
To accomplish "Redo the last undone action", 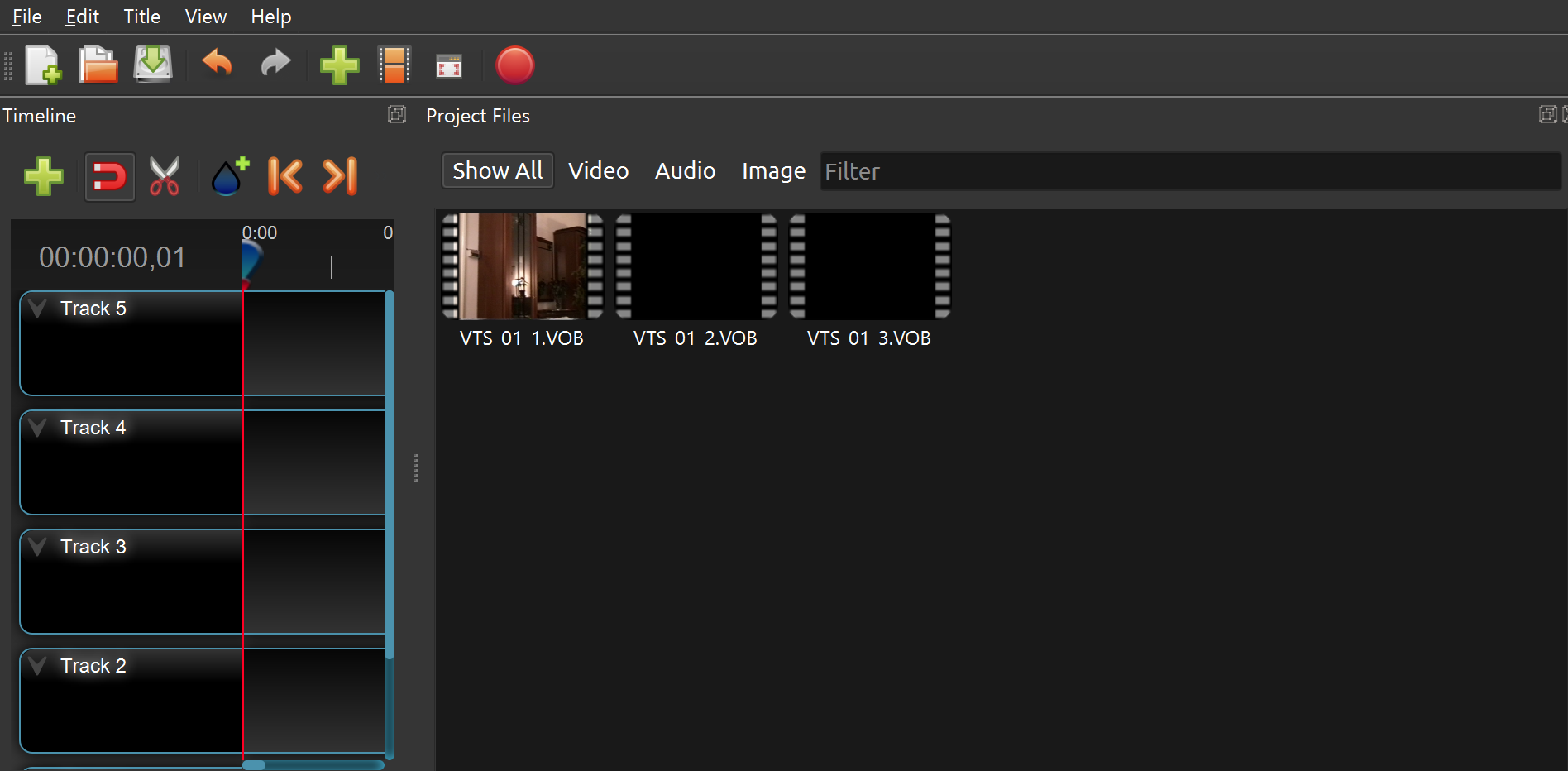I will pyautogui.click(x=275, y=65).
